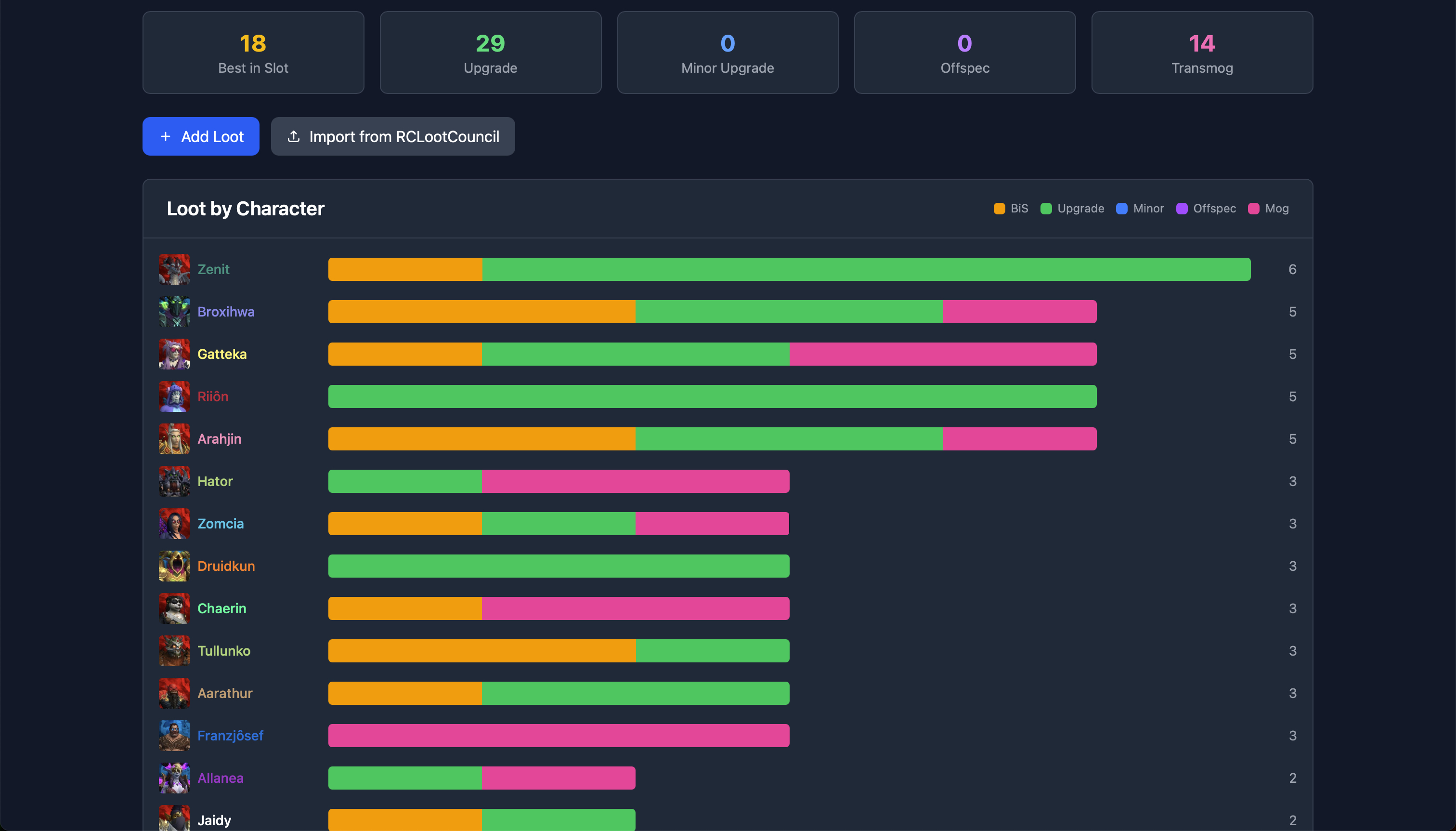The height and width of the screenshot is (831, 1456).
Task: Click Druidkun's character portrait icon
Action: (174, 566)
